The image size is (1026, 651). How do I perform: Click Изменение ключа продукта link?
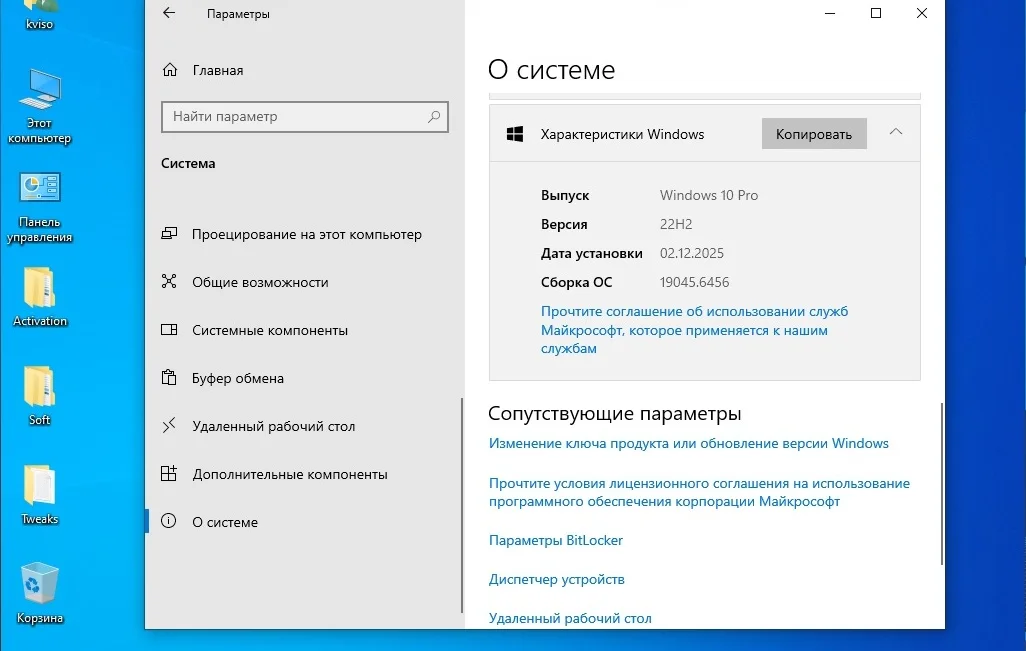click(x=688, y=443)
